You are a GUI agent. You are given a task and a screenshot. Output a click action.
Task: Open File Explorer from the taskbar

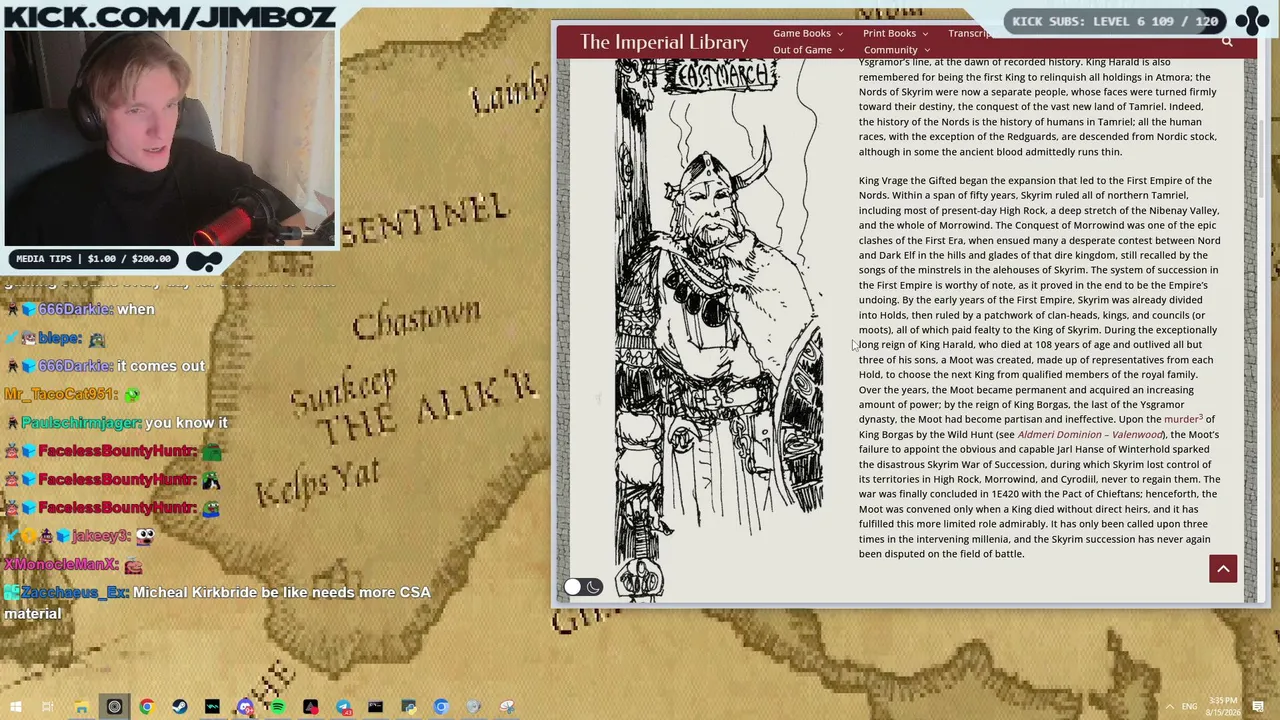81,707
